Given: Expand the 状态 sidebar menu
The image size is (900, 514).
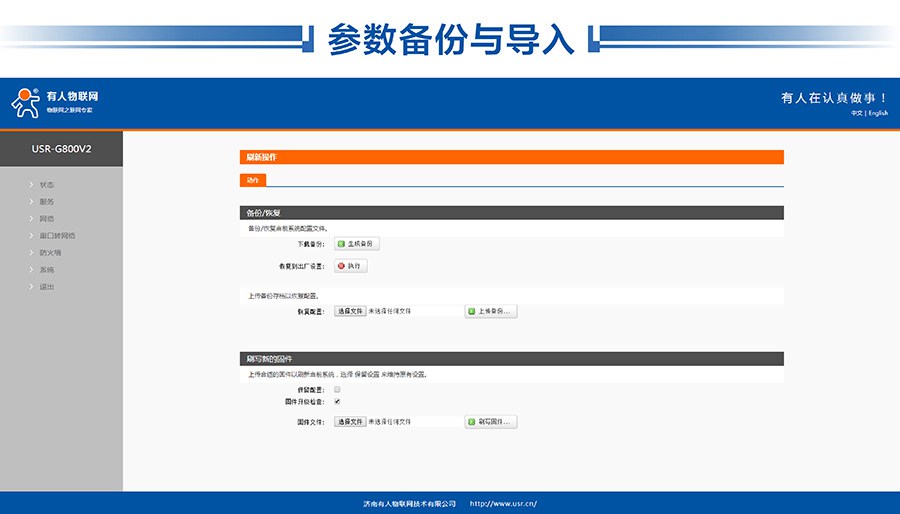Looking at the screenshot, I should (x=46, y=185).
